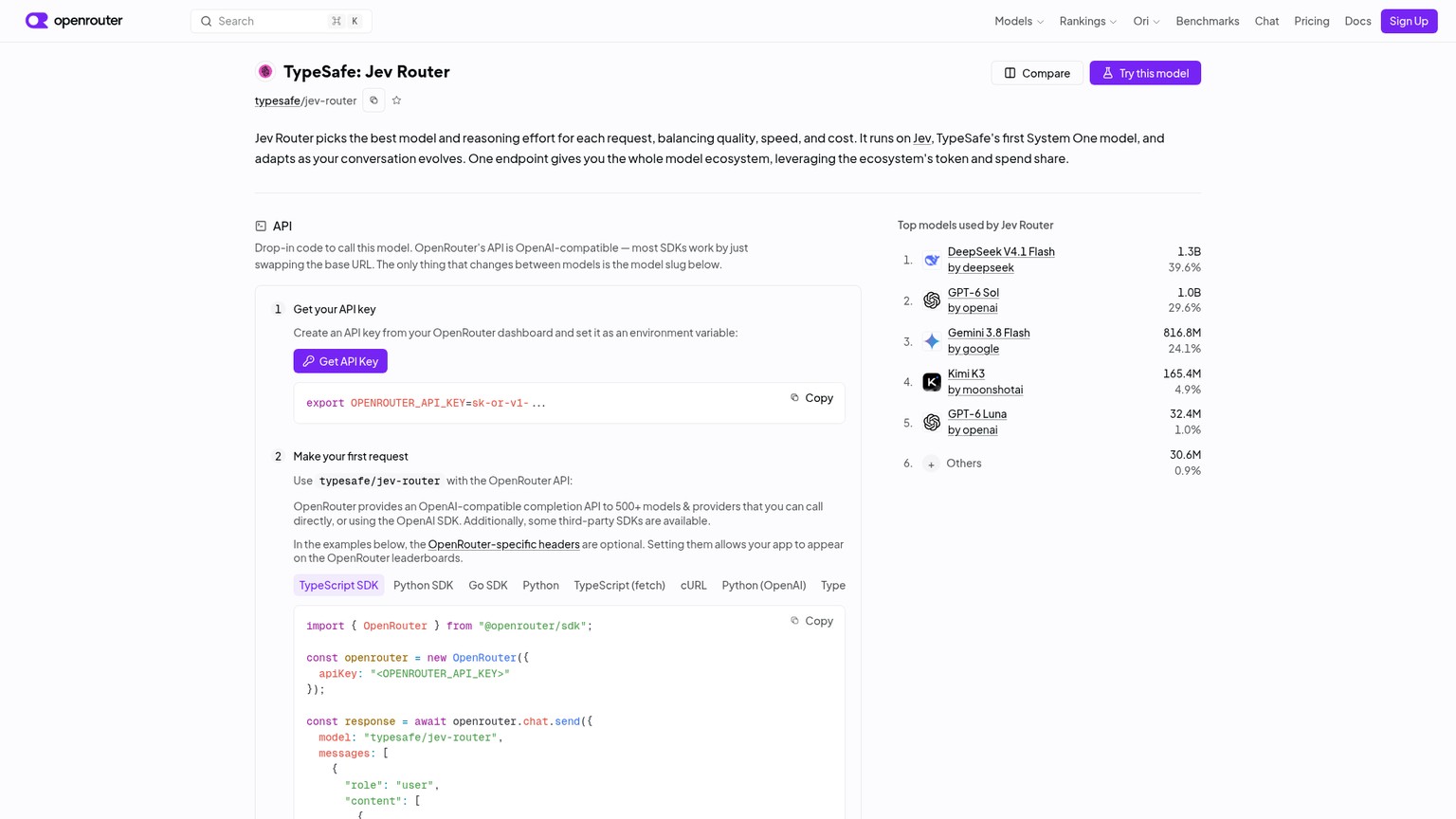
Task: Copy the export API key snippet
Action: tap(811, 398)
